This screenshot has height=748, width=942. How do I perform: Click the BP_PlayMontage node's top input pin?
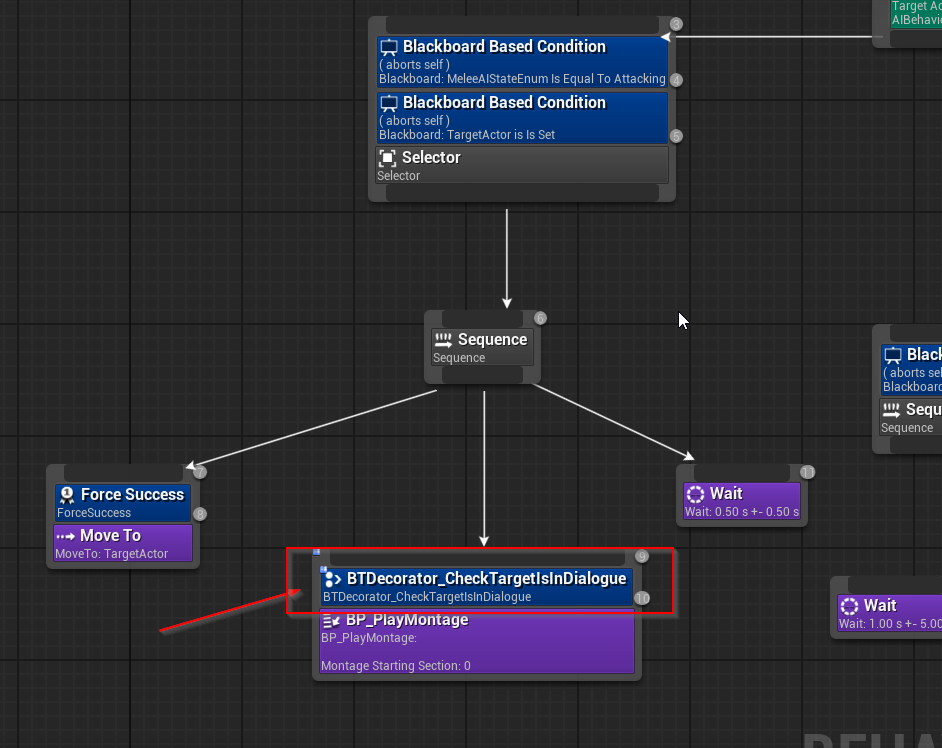pyautogui.click(x=477, y=557)
